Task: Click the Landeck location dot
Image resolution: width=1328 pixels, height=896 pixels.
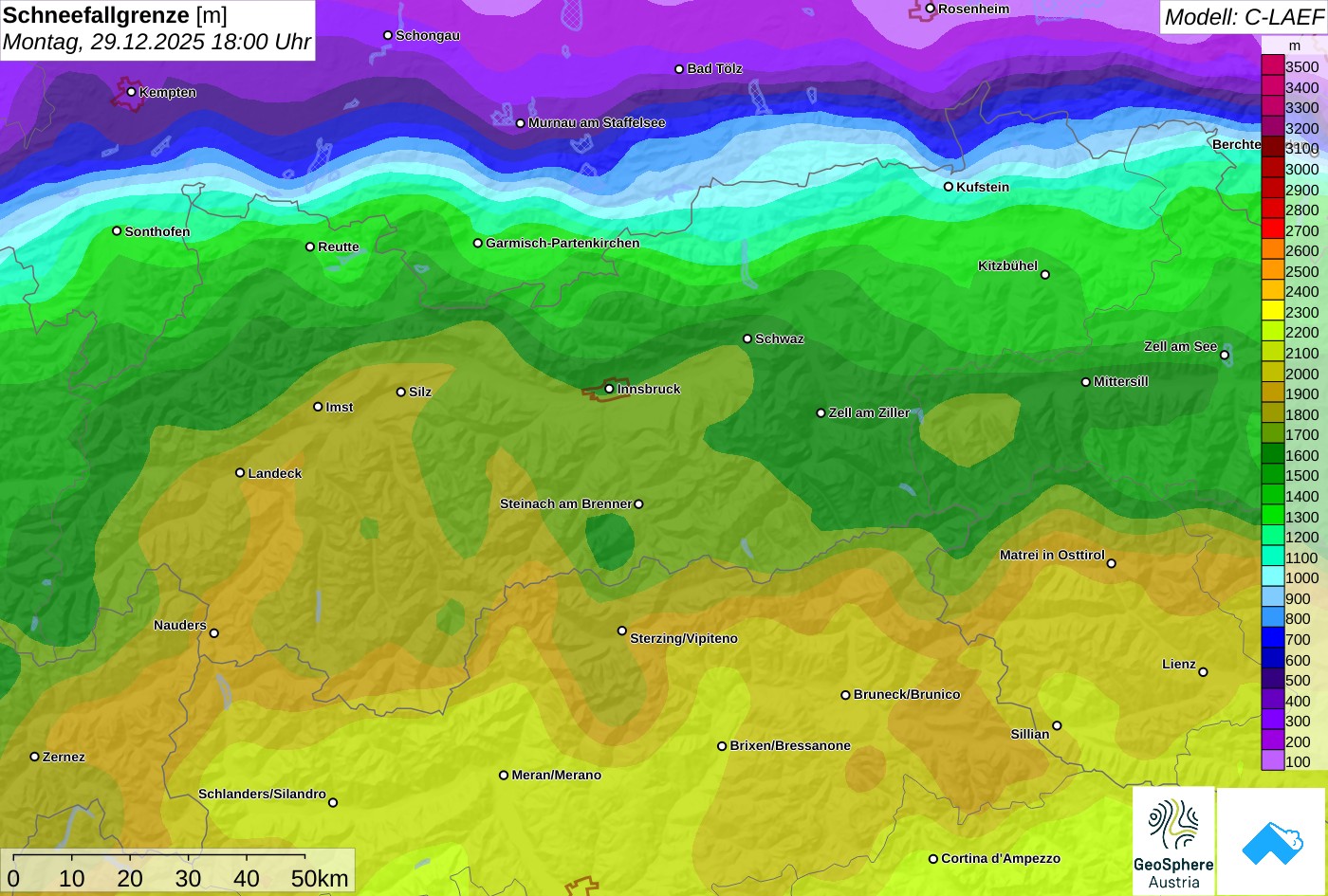Action: [x=240, y=472]
